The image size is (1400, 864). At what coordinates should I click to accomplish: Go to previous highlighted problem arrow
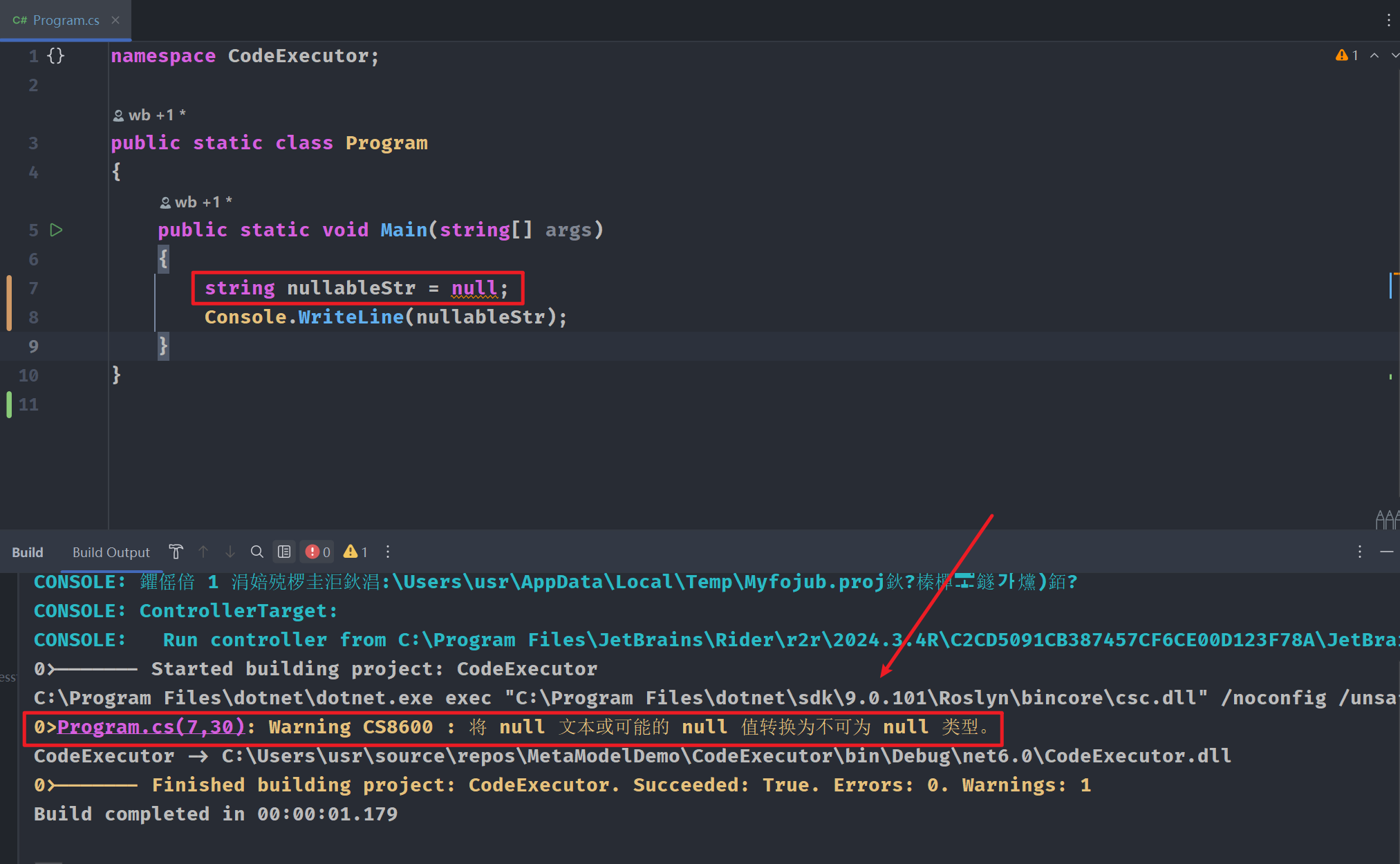click(1374, 55)
